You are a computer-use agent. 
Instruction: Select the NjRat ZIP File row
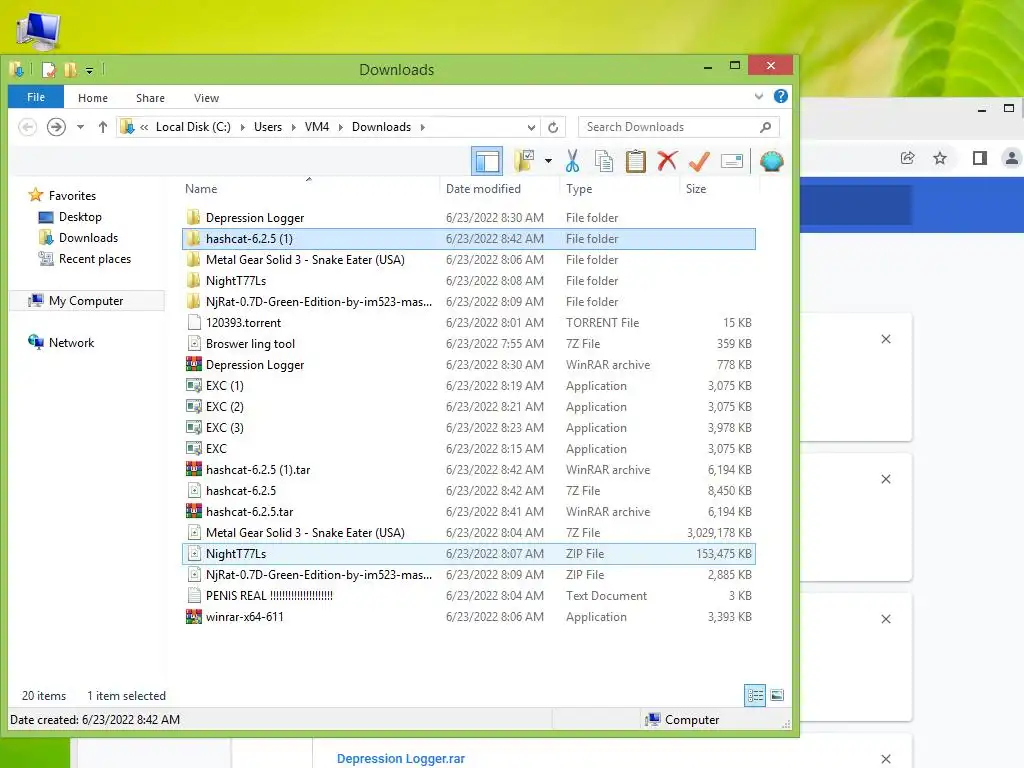tap(469, 575)
